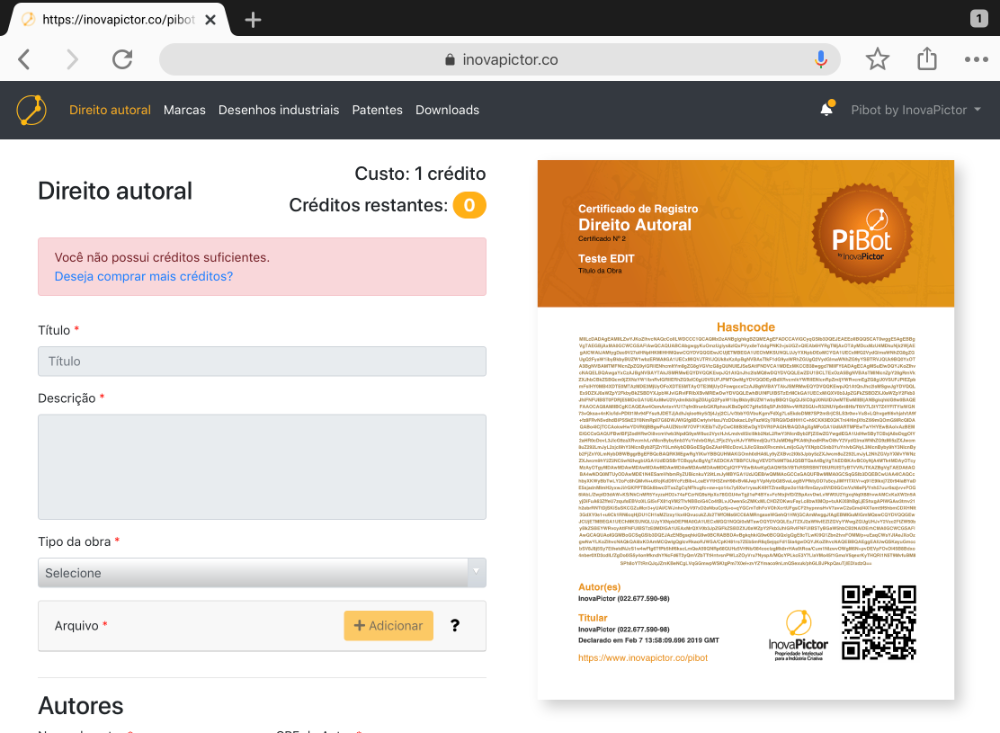This screenshot has height=733, width=1000.
Task: Open the Tipo da obra Selecione dropdown
Action: tap(262, 573)
